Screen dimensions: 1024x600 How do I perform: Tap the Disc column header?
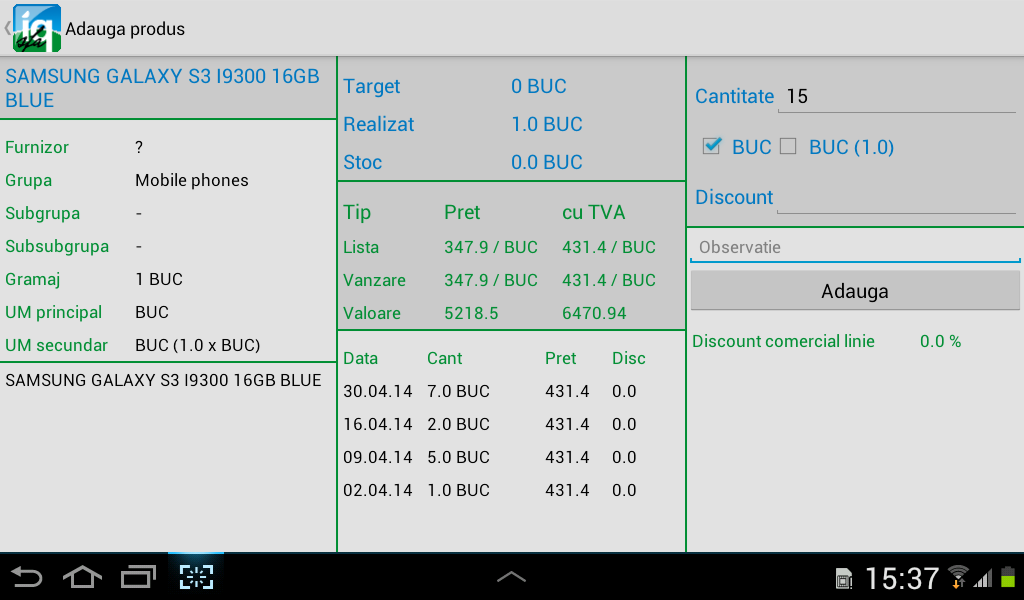point(629,358)
